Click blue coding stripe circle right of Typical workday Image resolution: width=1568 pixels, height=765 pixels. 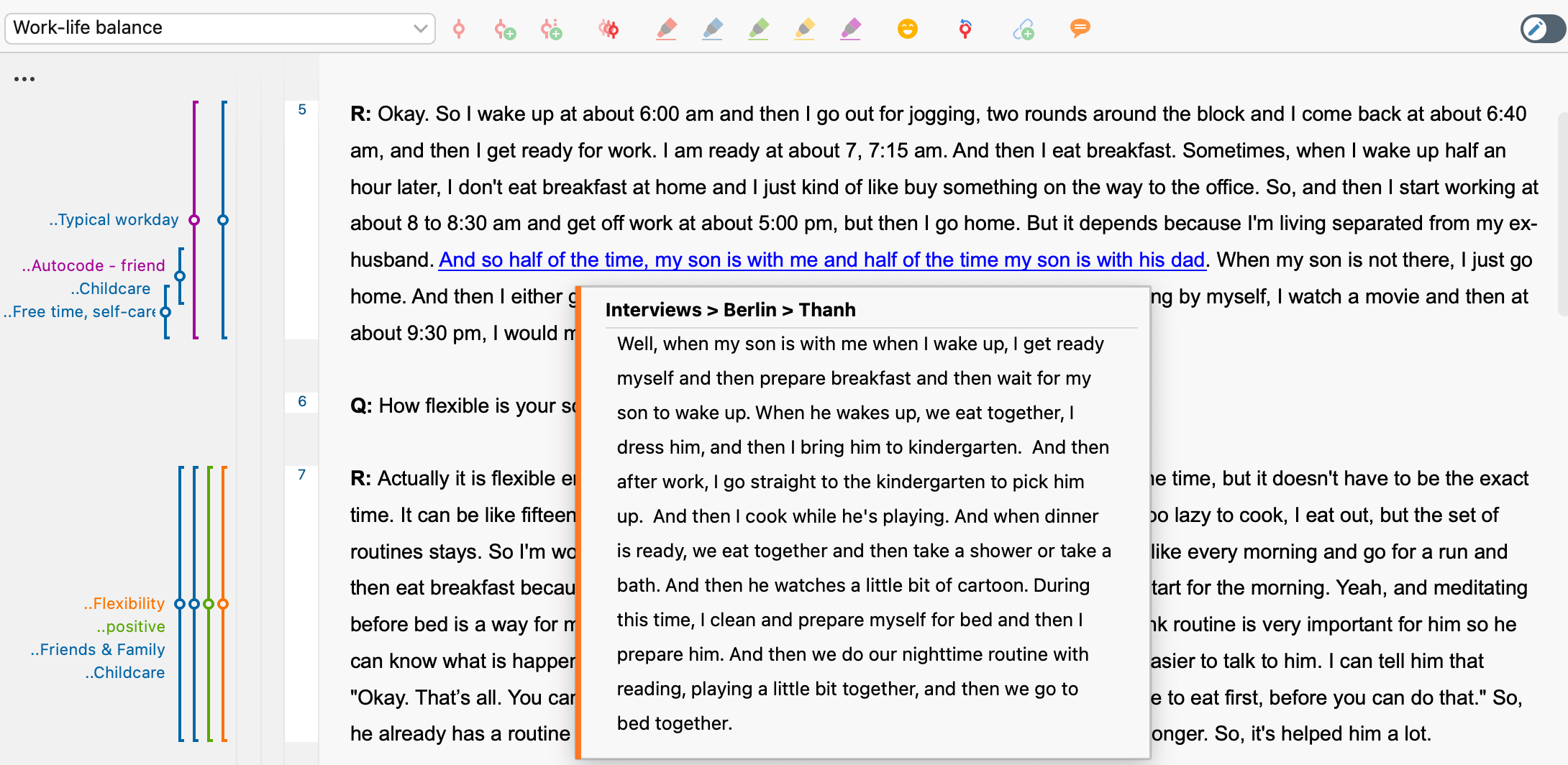(223, 220)
